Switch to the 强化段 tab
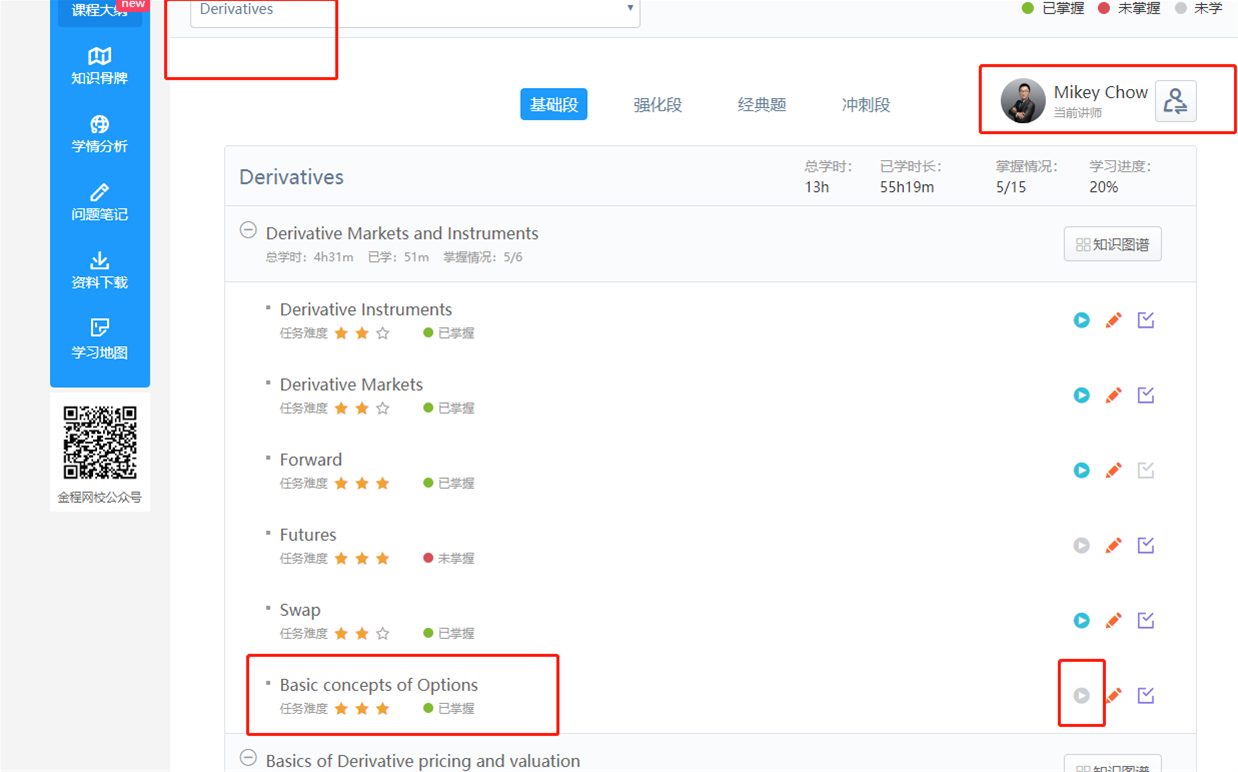Screen dimensions: 1238x772 pos(657,105)
